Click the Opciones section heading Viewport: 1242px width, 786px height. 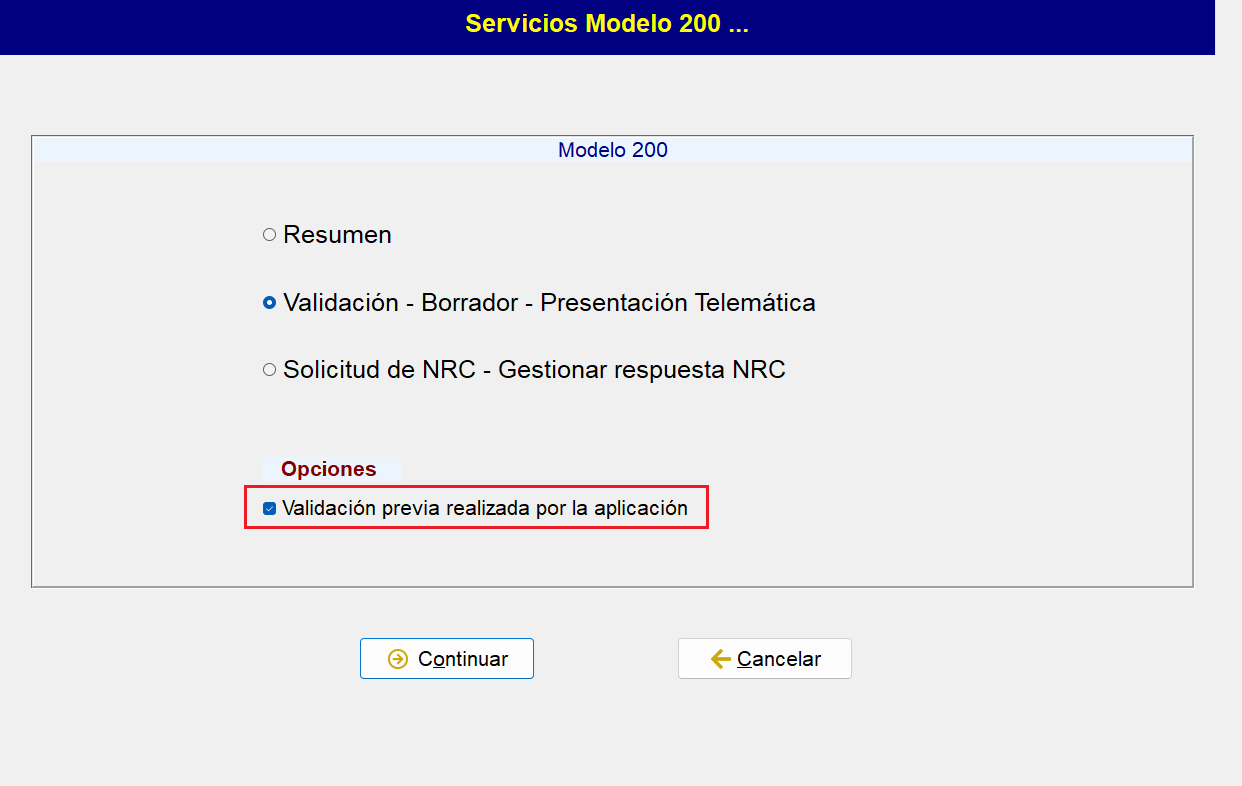[329, 469]
